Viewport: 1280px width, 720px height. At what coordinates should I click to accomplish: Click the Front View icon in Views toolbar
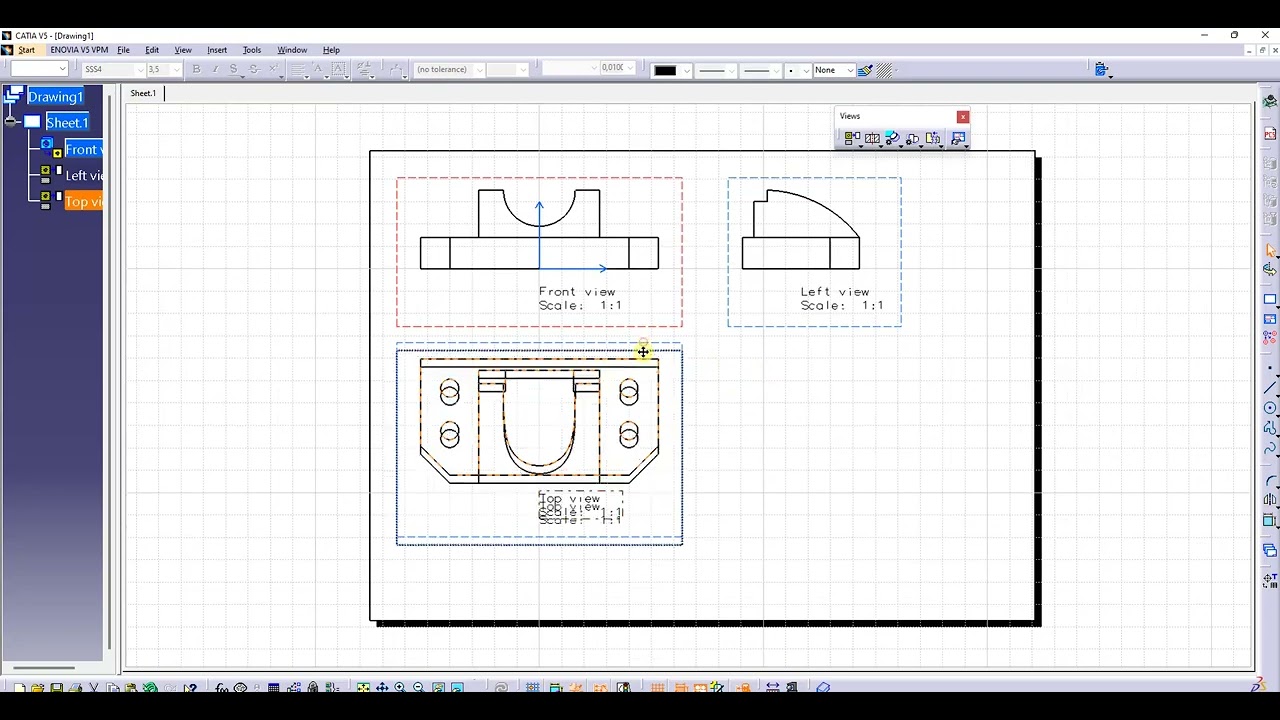pyautogui.click(x=852, y=139)
